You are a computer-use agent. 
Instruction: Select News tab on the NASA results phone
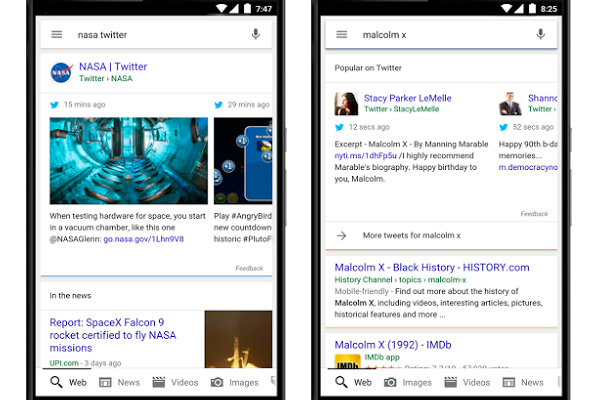coord(119,382)
